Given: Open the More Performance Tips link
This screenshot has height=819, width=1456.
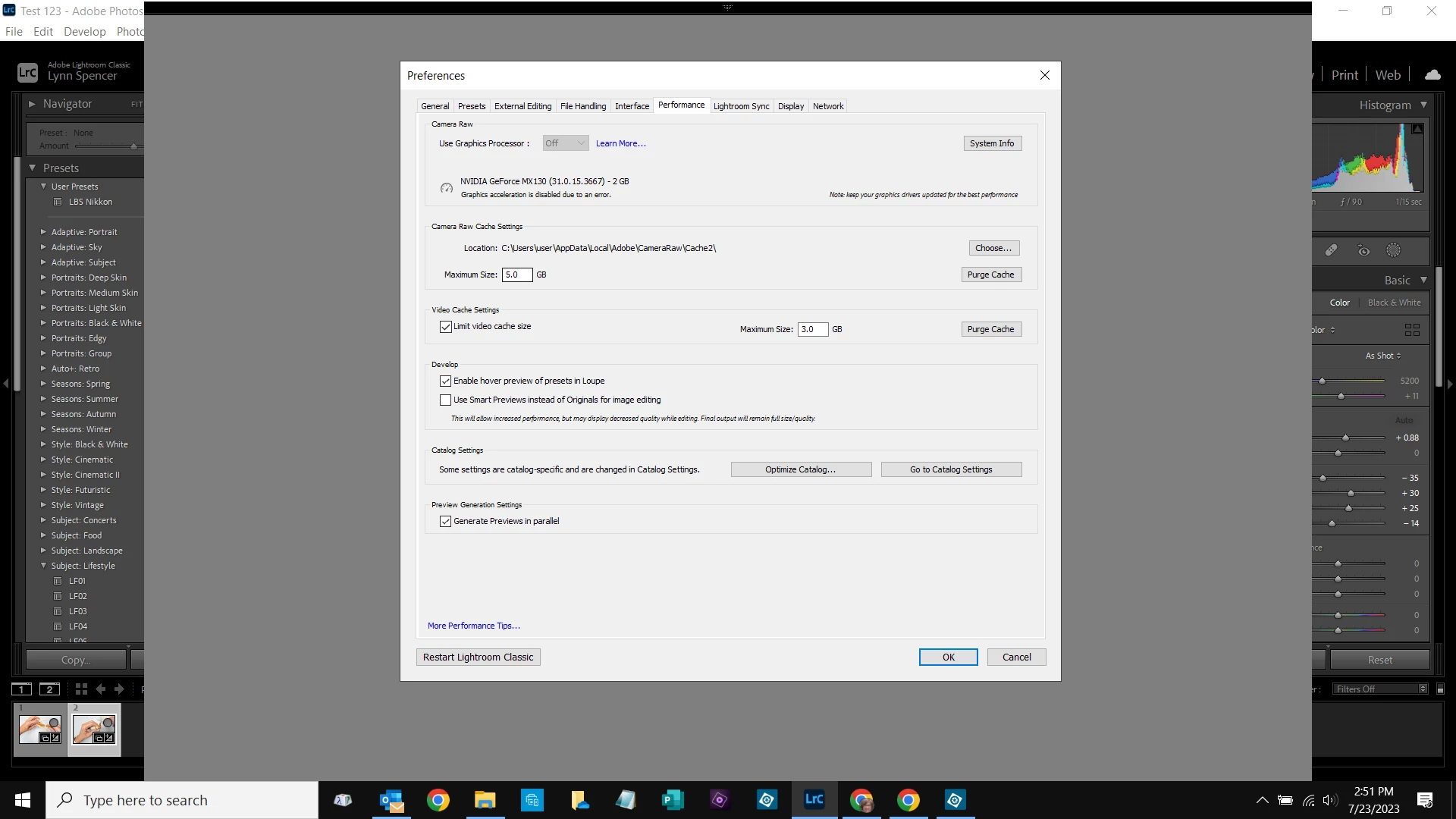Looking at the screenshot, I should coord(473,626).
